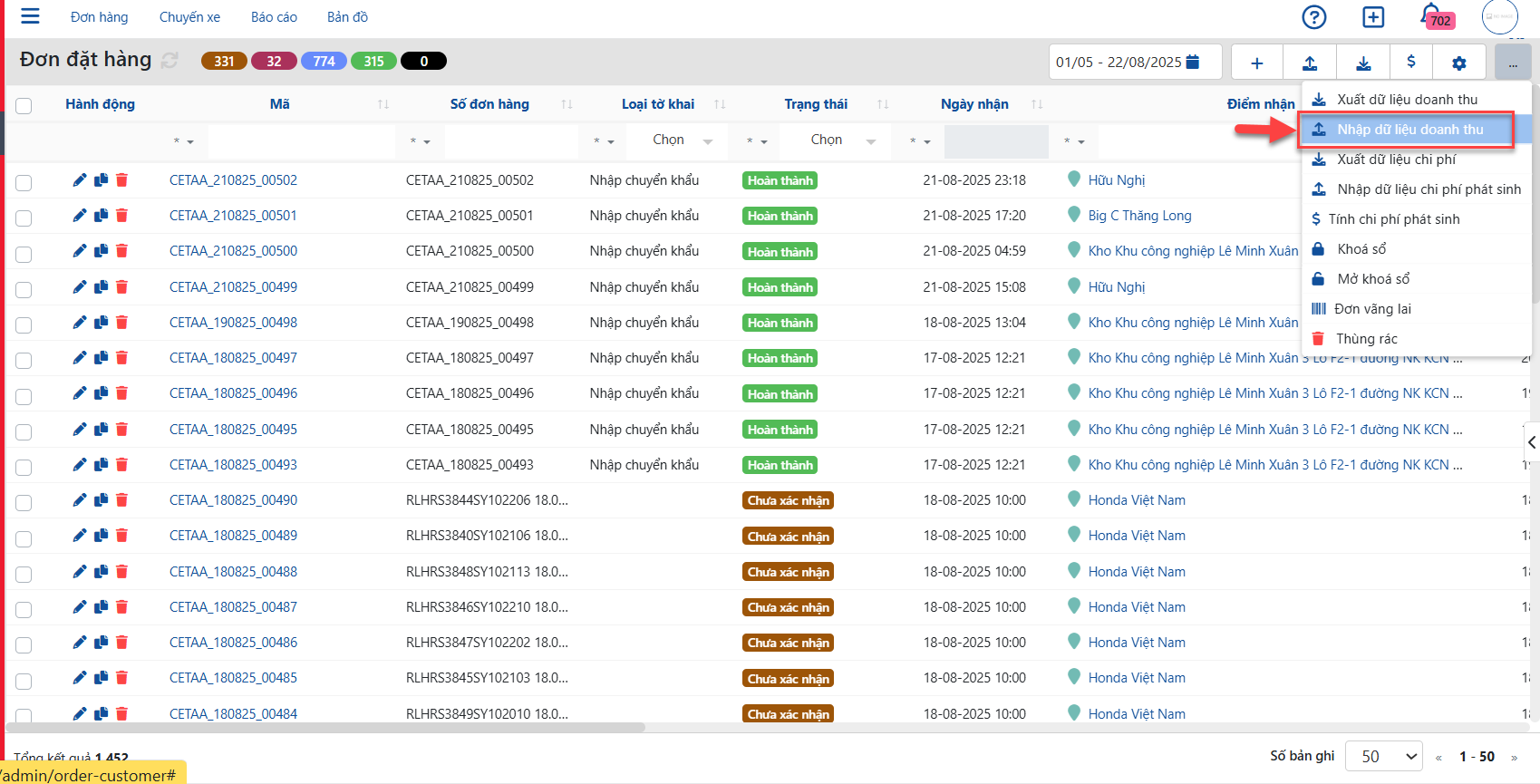
Task: Sort by Mã column arrows
Action: pos(383,104)
